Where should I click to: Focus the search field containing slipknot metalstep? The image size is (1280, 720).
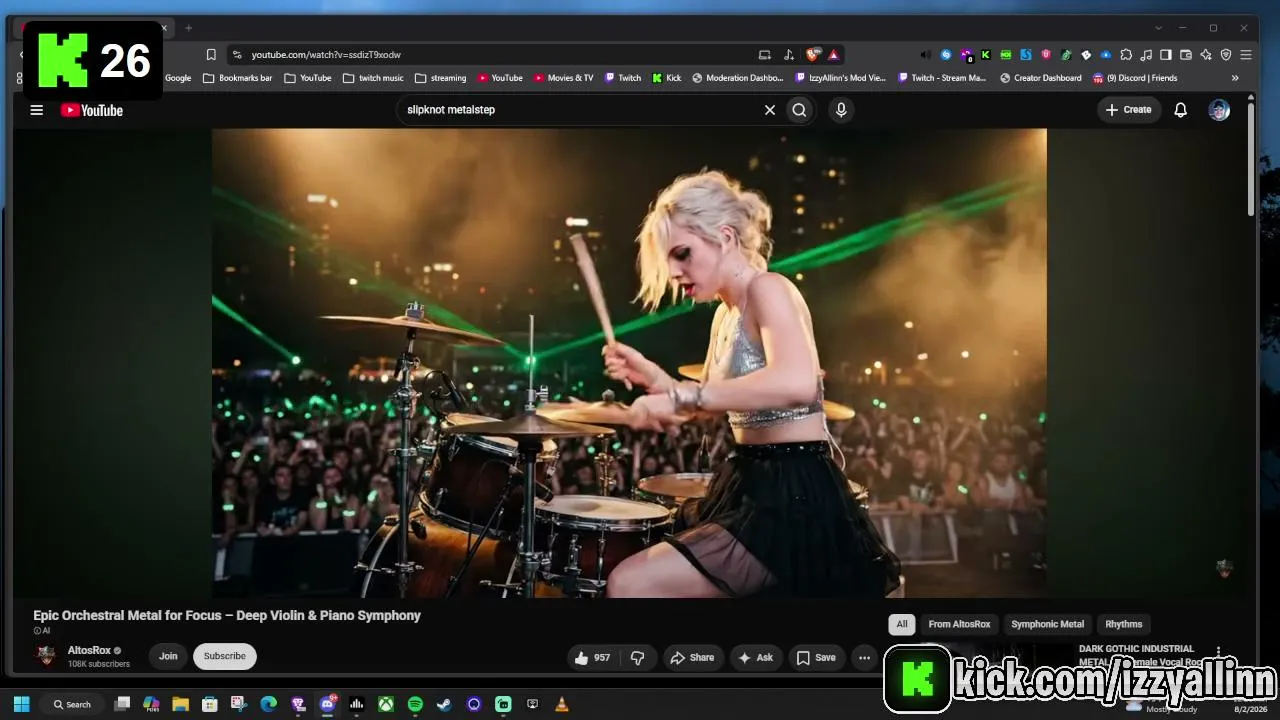pyautogui.click(x=579, y=110)
